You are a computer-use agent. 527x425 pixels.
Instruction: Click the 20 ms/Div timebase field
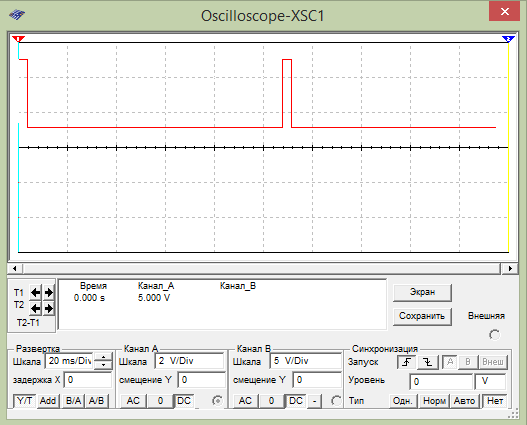click(x=69, y=361)
